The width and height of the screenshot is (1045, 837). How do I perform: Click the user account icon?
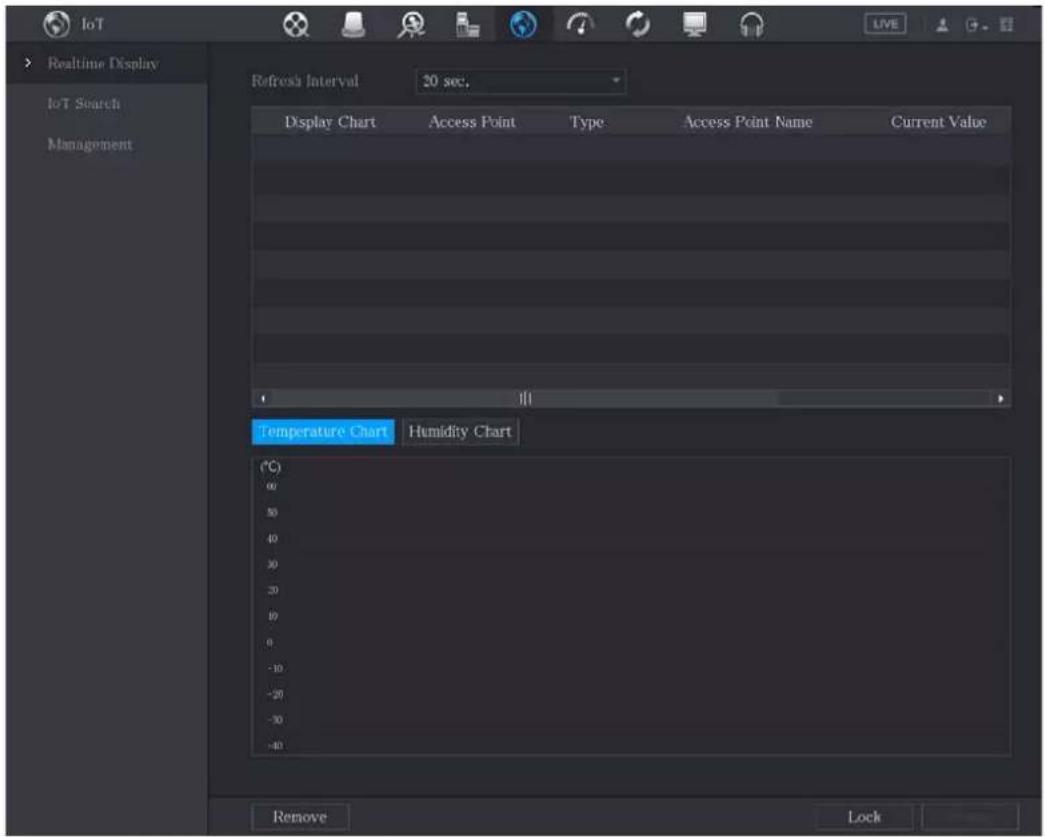(942, 25)
